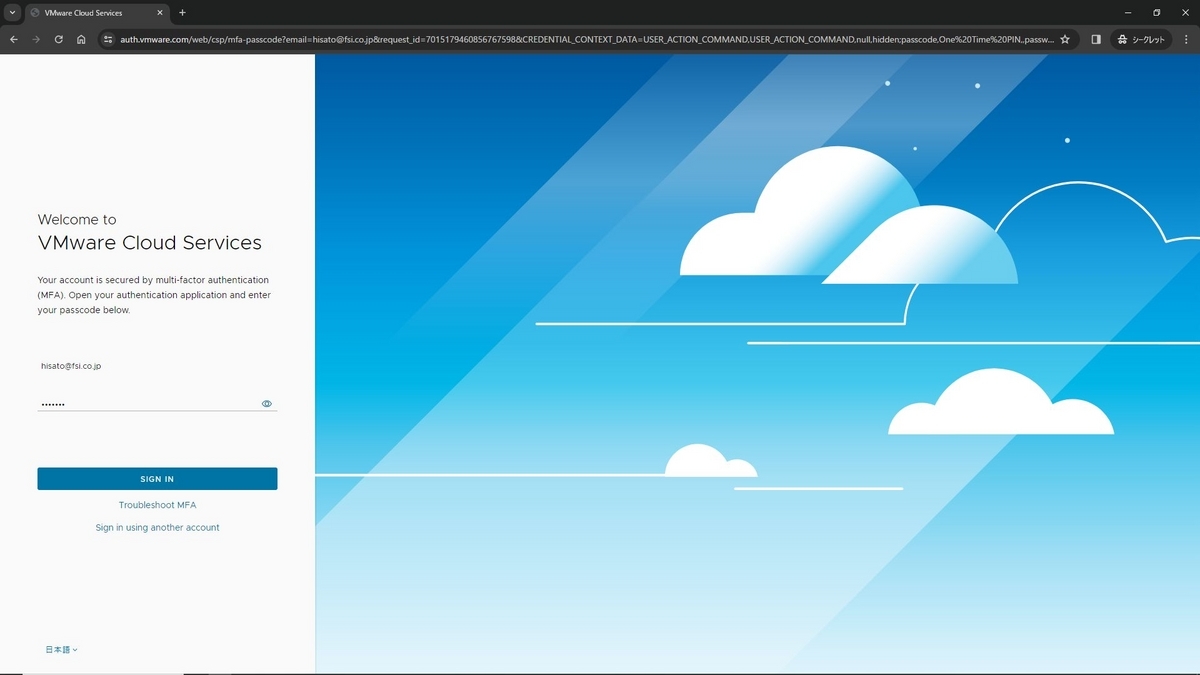Screen dimensions: 1200x675
Task: Choose Sign in using another account
Action: [x=157, y=527]
